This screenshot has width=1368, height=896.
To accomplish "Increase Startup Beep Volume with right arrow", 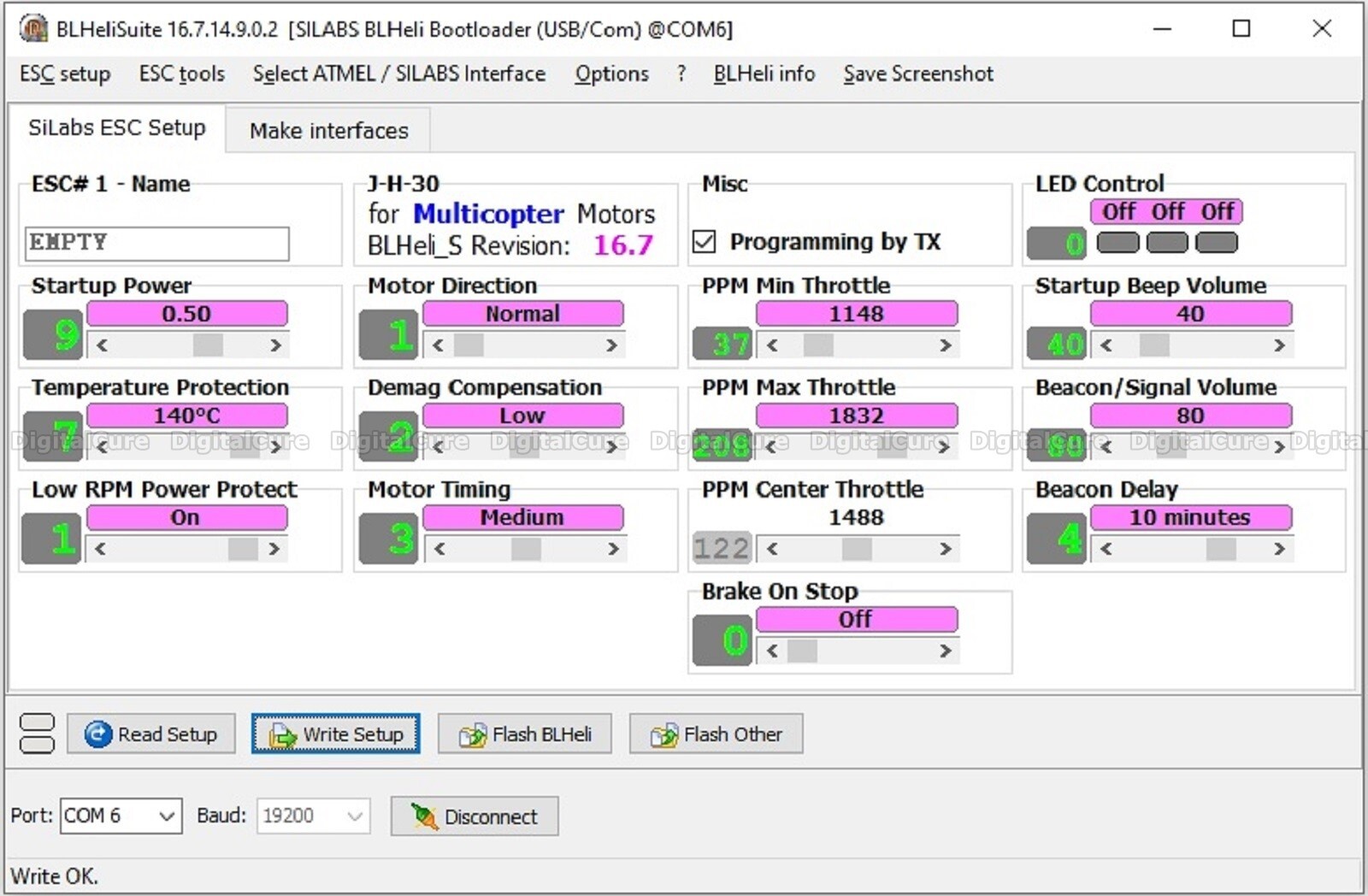I will pos(1279,345).
